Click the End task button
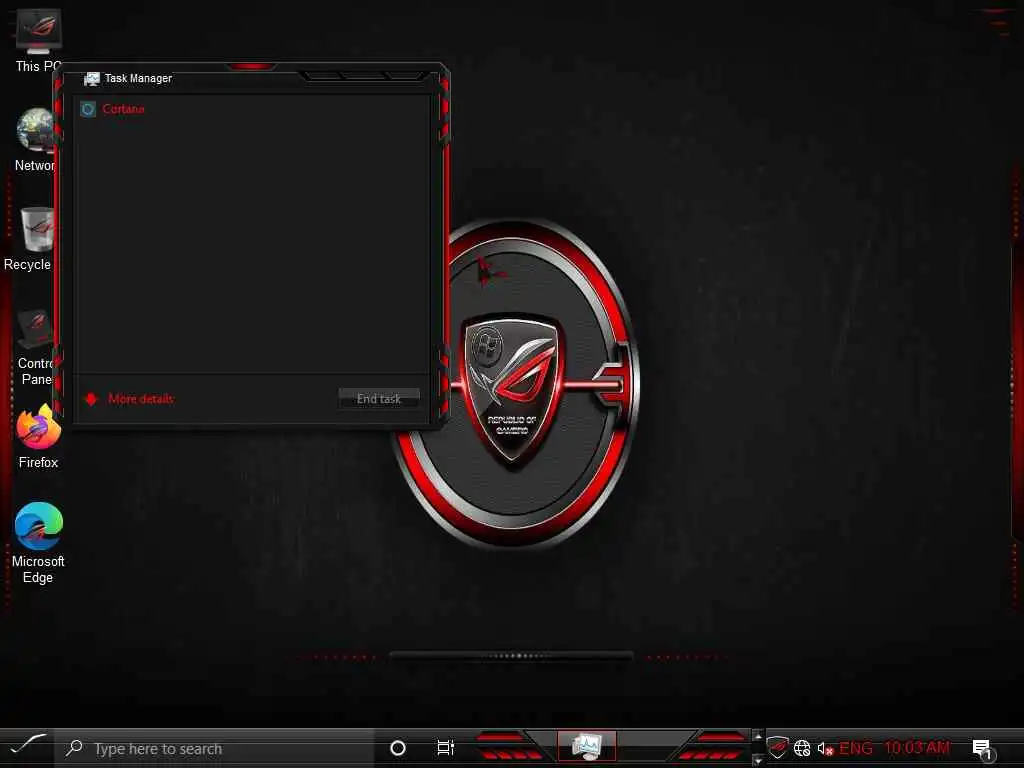 (379, 398)
